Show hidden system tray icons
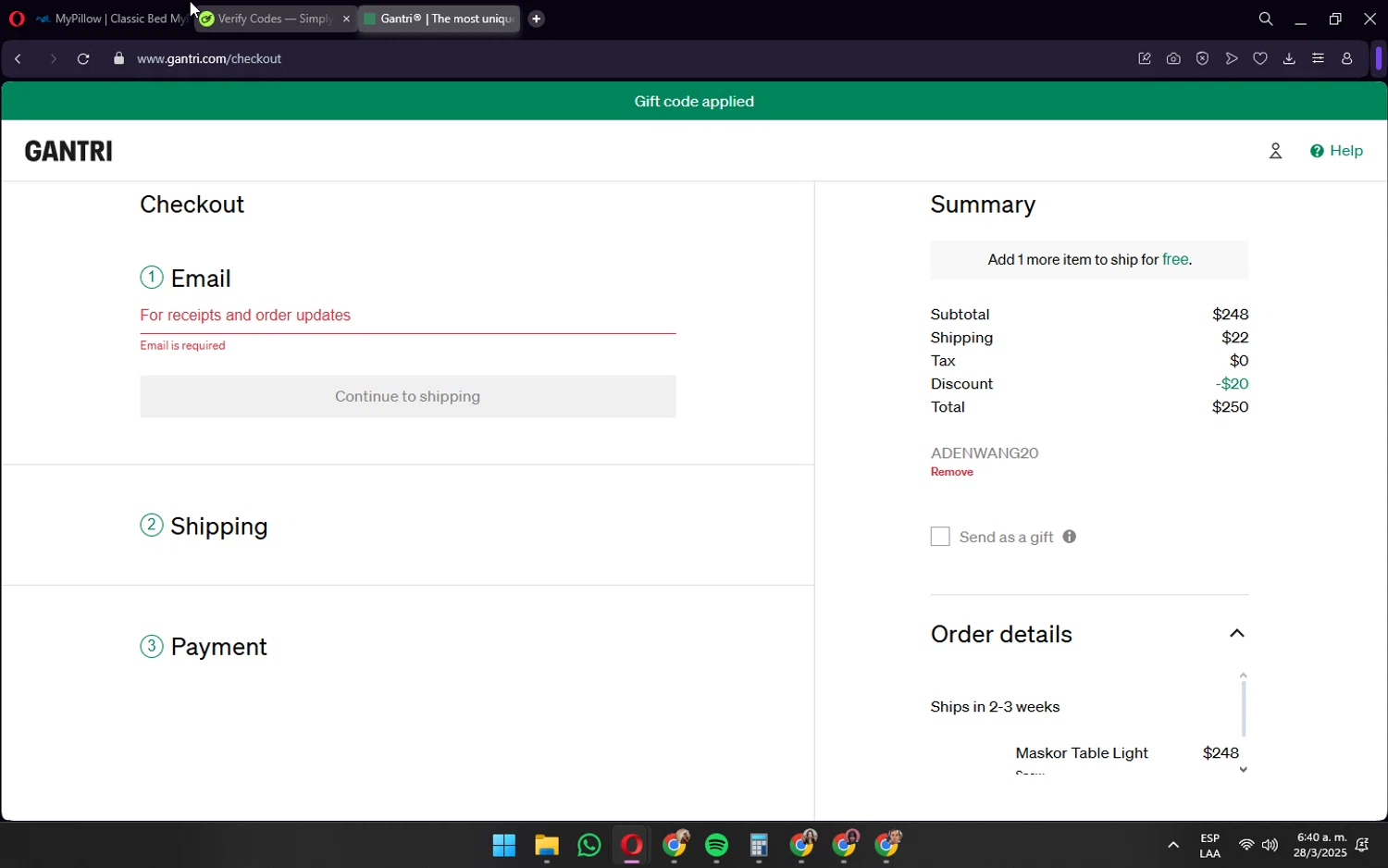1388x868 pixels. click(x=1173, y=845)
